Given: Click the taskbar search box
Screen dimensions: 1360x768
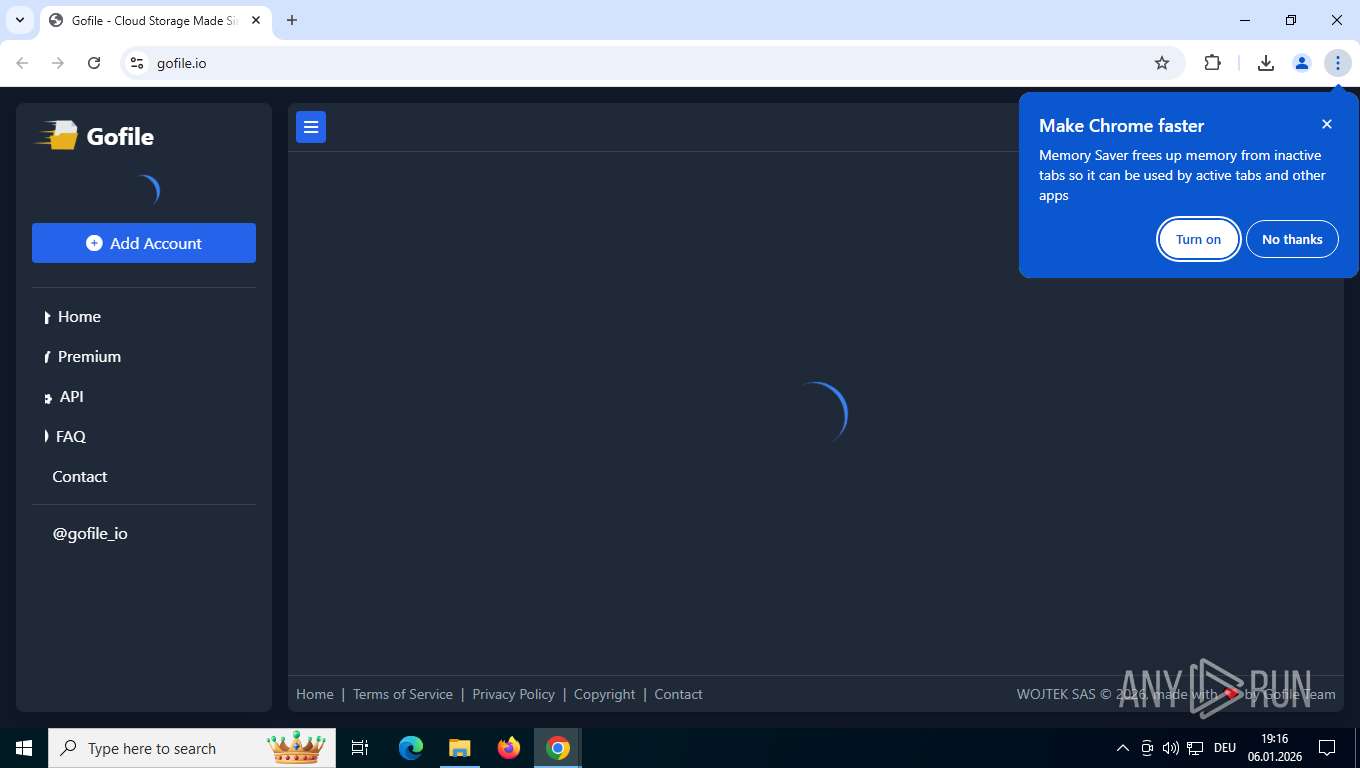Looking at the screenshot, I should click(192, 748).
